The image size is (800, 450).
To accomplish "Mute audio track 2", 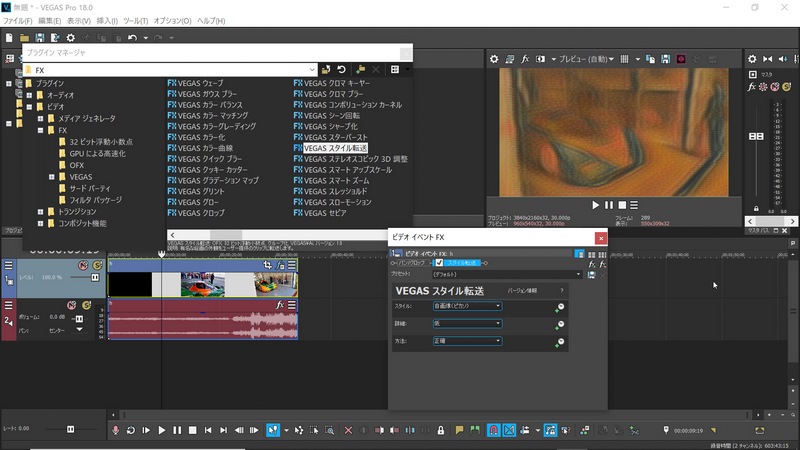I will [x=72, y=305].
